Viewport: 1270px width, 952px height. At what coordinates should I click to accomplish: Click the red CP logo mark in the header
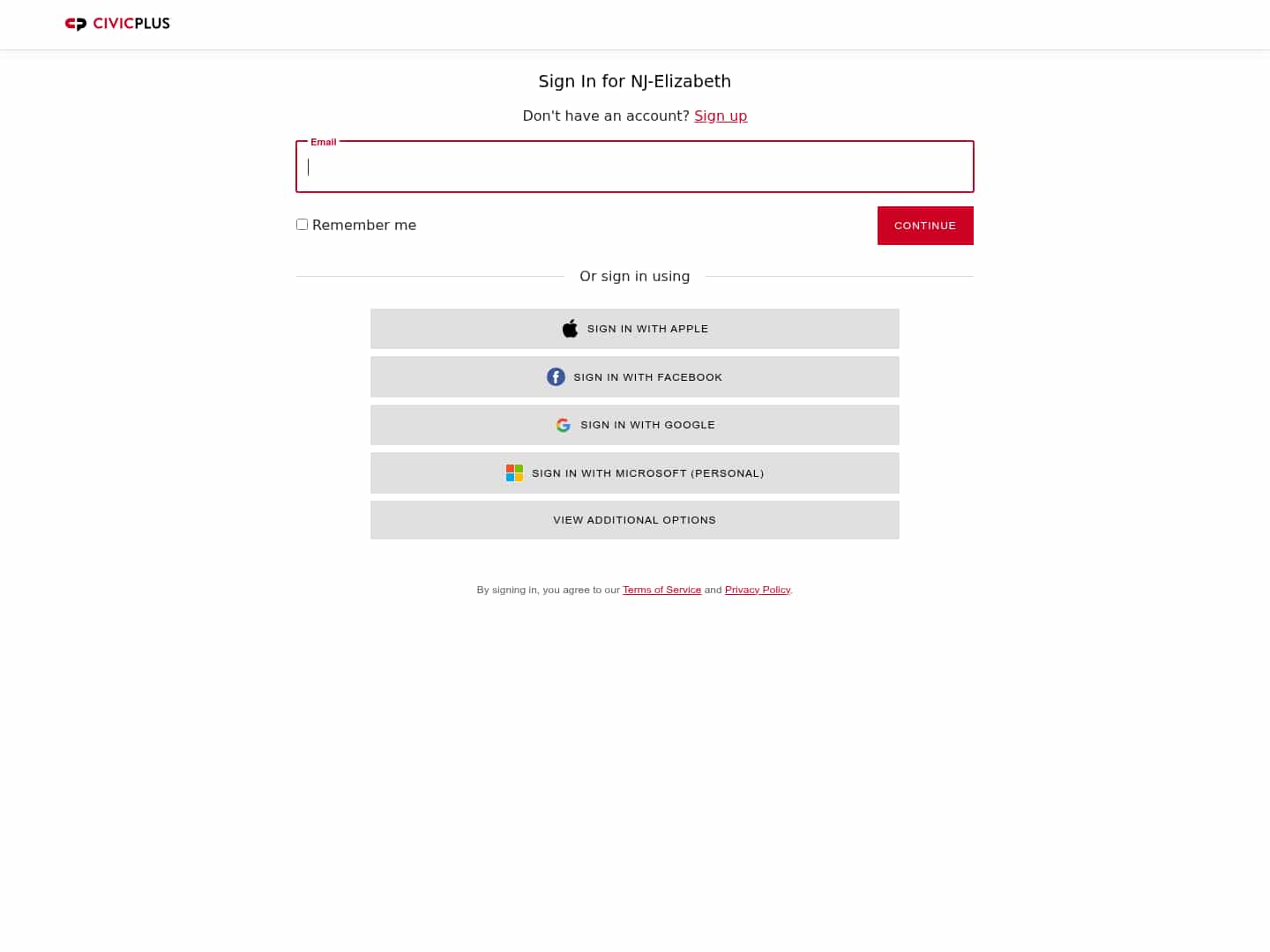[76, 24]
